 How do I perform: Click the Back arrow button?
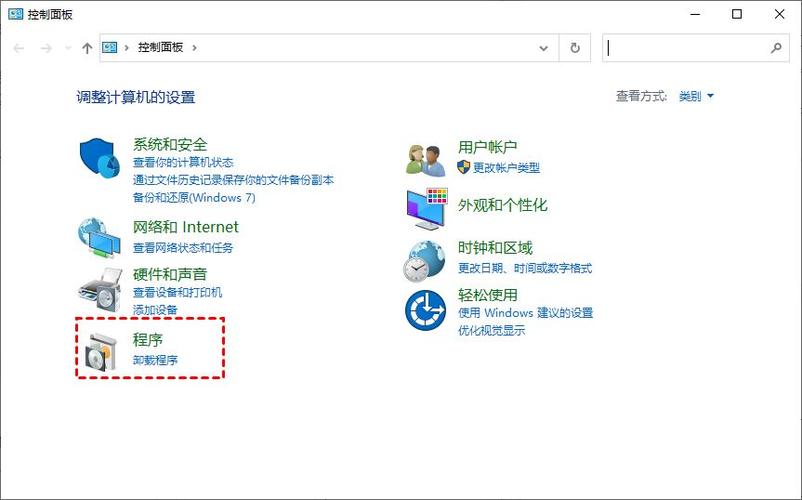click(x=19, y=48)
